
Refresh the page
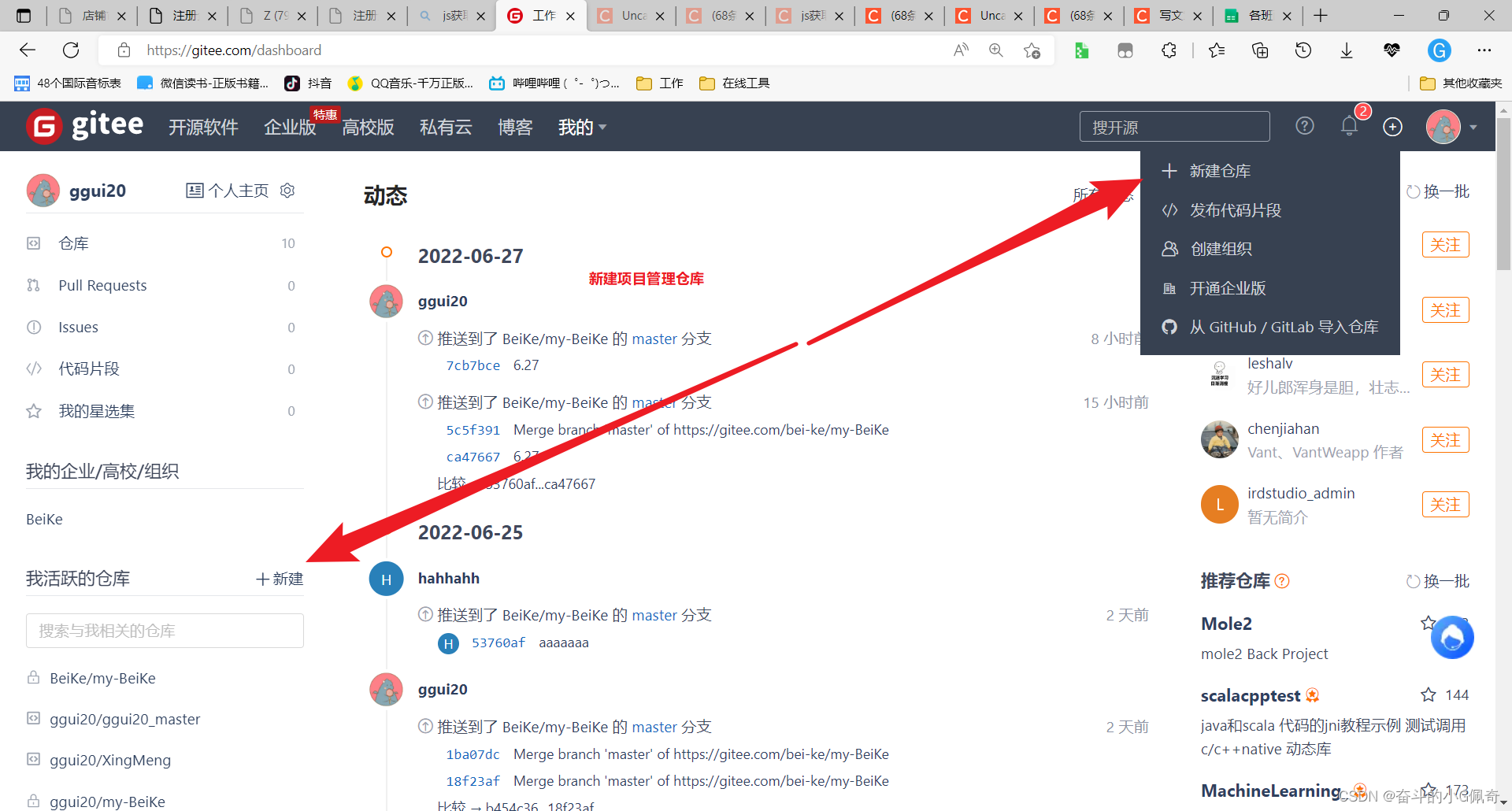point(71,50)
